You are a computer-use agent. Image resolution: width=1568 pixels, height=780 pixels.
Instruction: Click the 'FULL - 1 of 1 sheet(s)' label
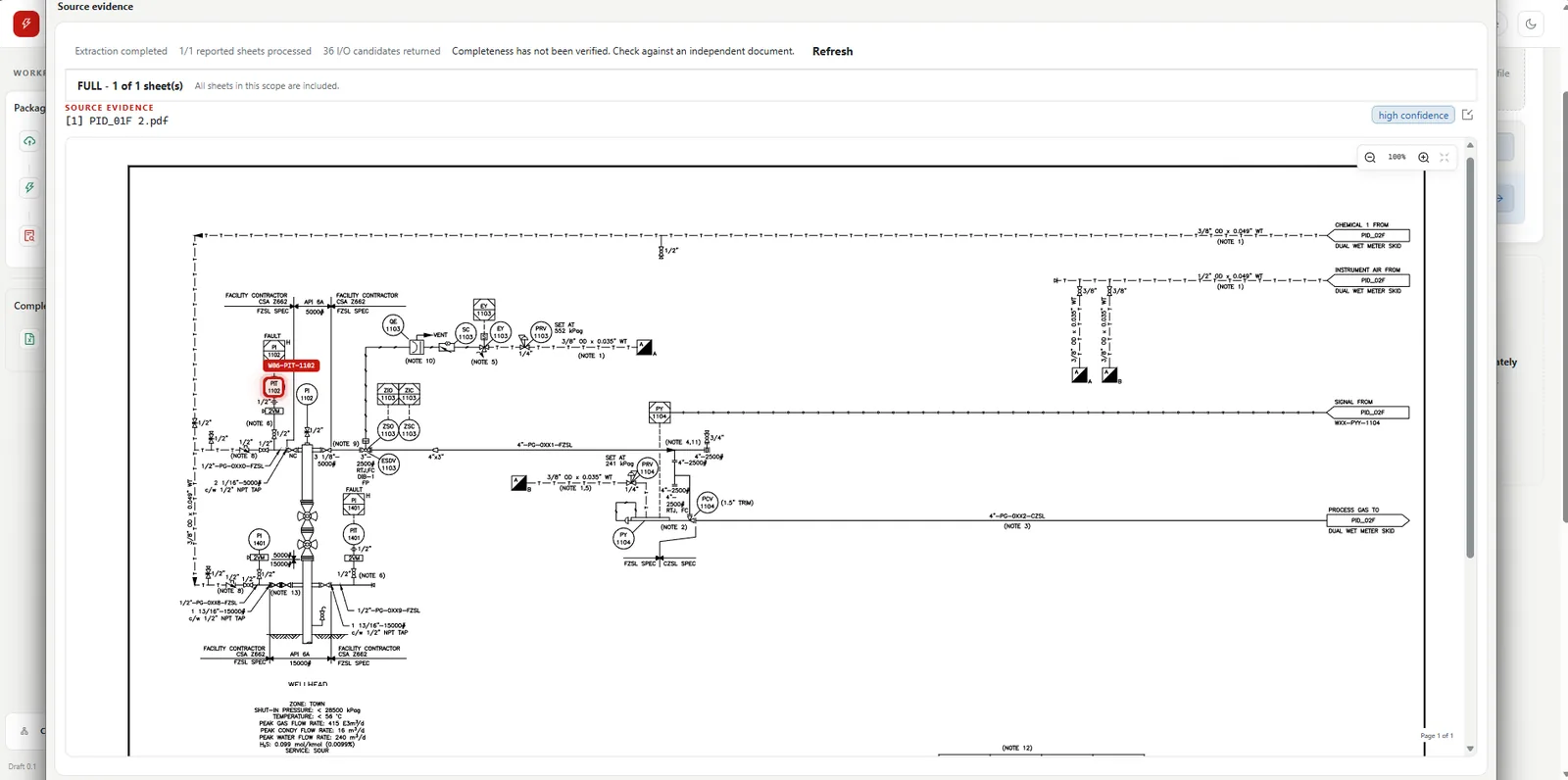[130, 86]
